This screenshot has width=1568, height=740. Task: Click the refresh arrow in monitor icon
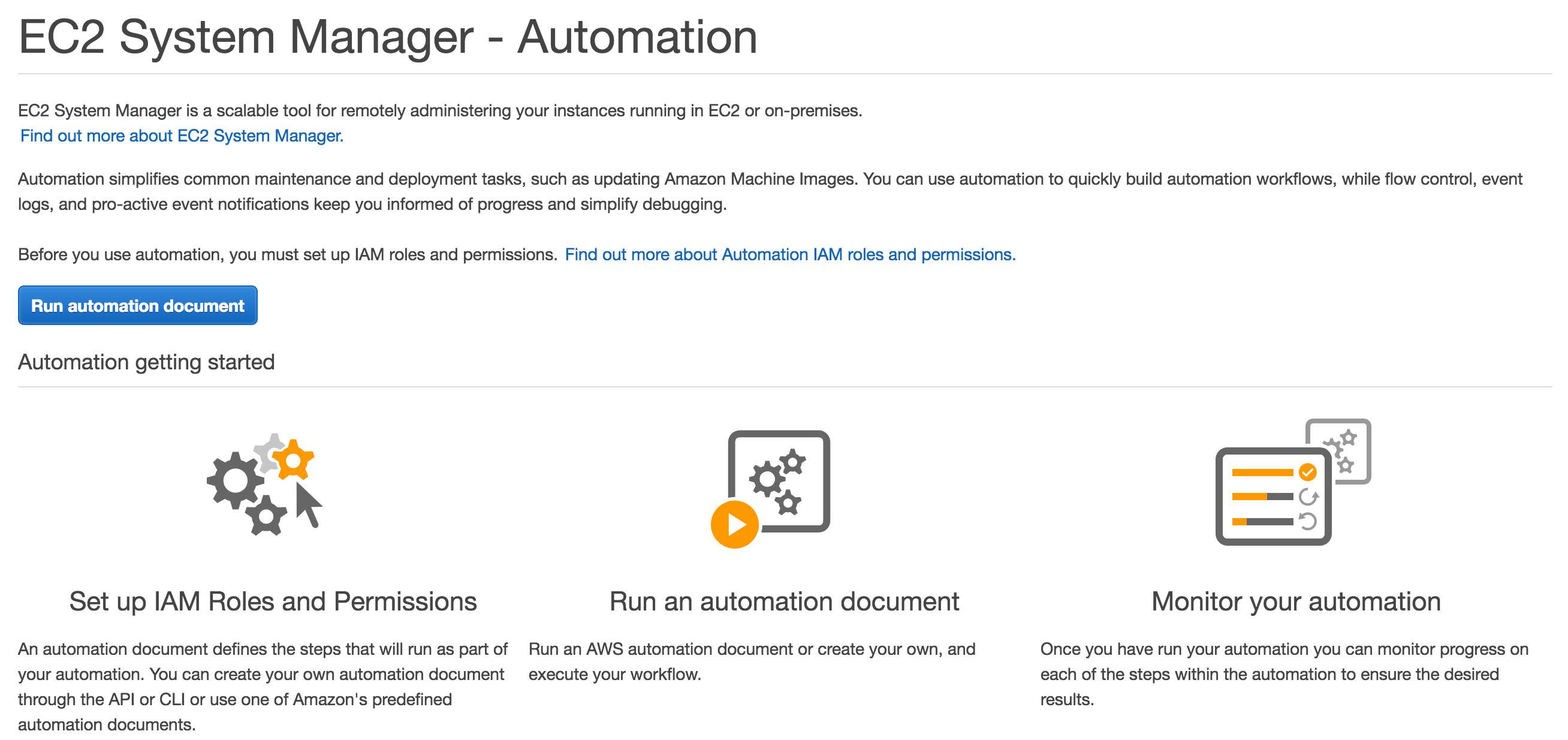(x=1307, y=497)
